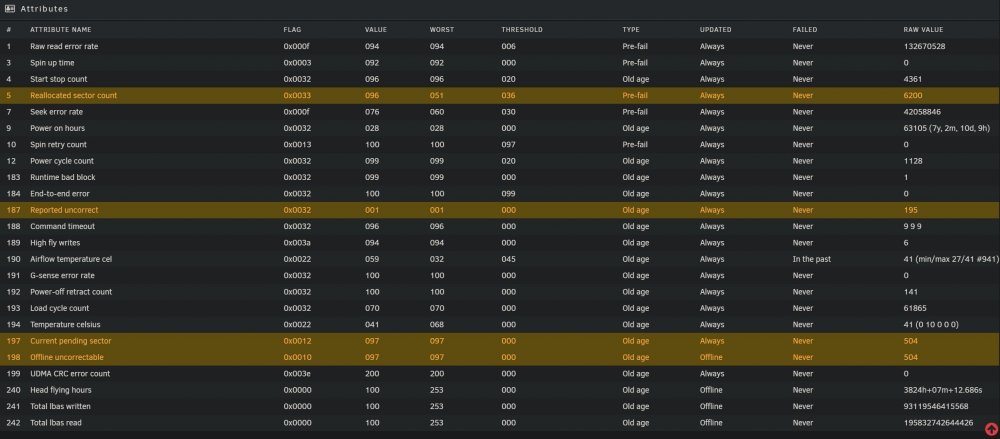Image resolution: width=1000 pixels, height=439 pixels.
Task: Click raw value 195832742644426
Action: [938, 422]
